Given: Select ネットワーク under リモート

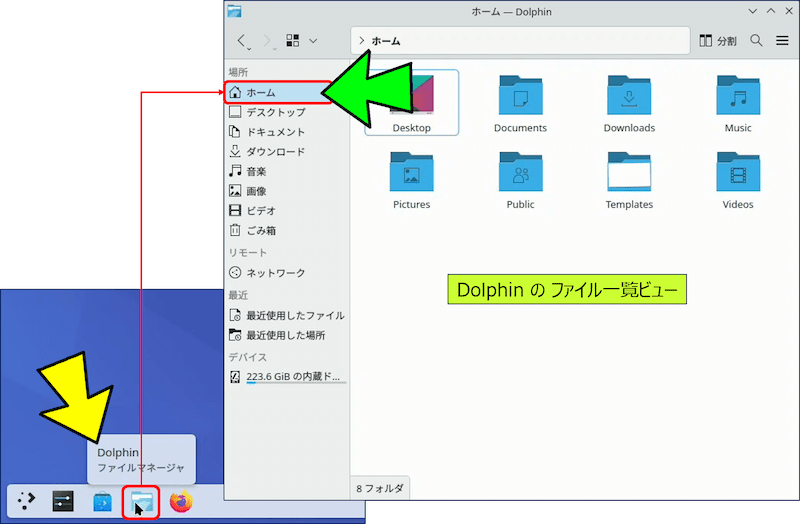Looking at the screenshot, I should click(x=287, y=272).
